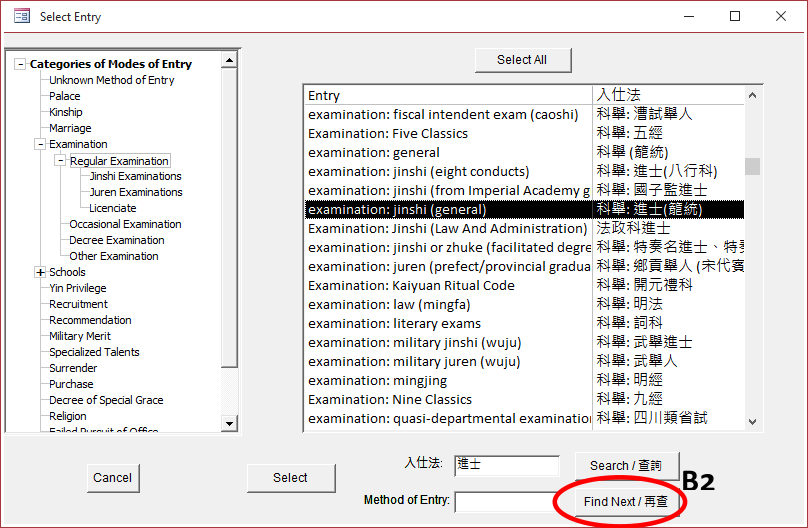The width and height of the screenshot is (808, 528).
Task: Open the Yin Privilege category
Action: [x=77, y=288]
